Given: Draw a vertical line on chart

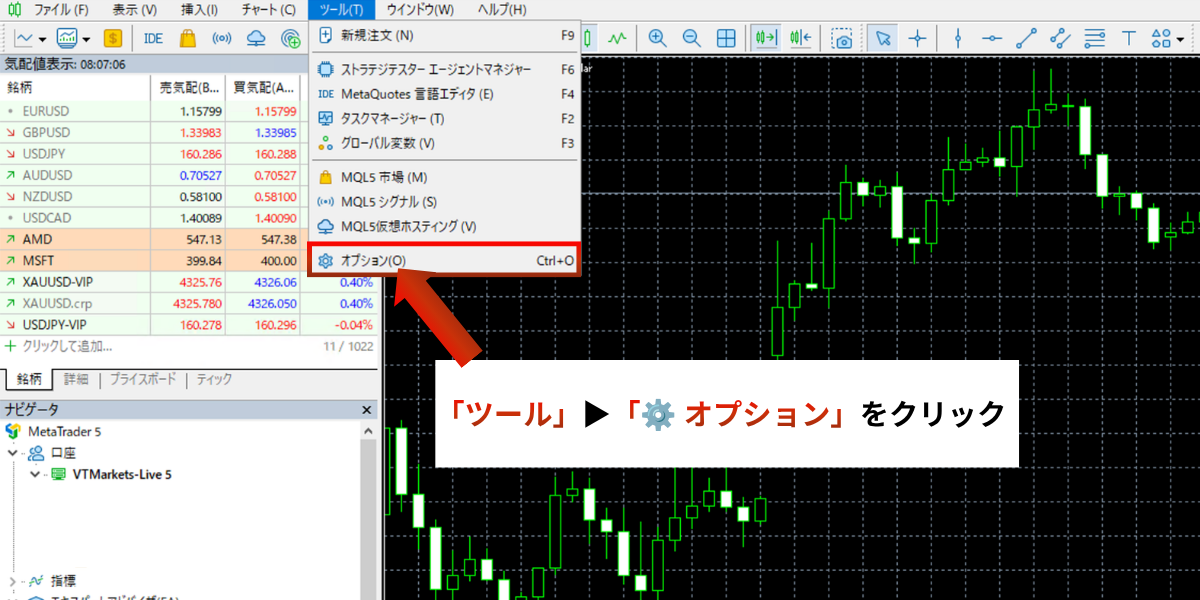Looking at the screenshot, I should coord(958,39).
